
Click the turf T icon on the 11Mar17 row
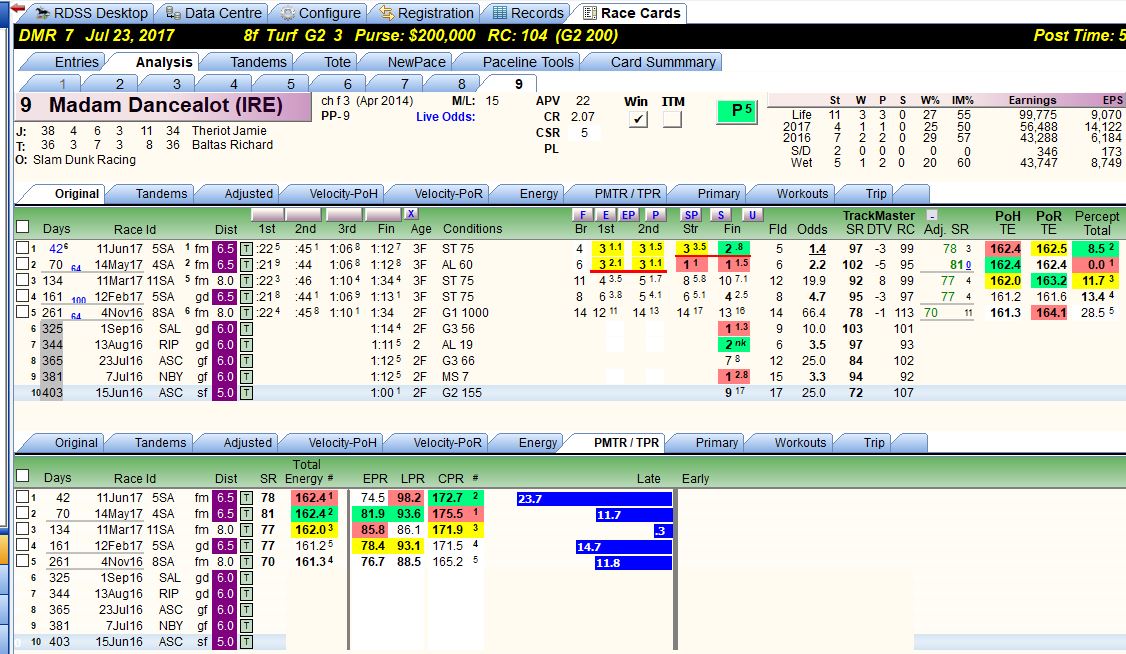pos(246,281)
